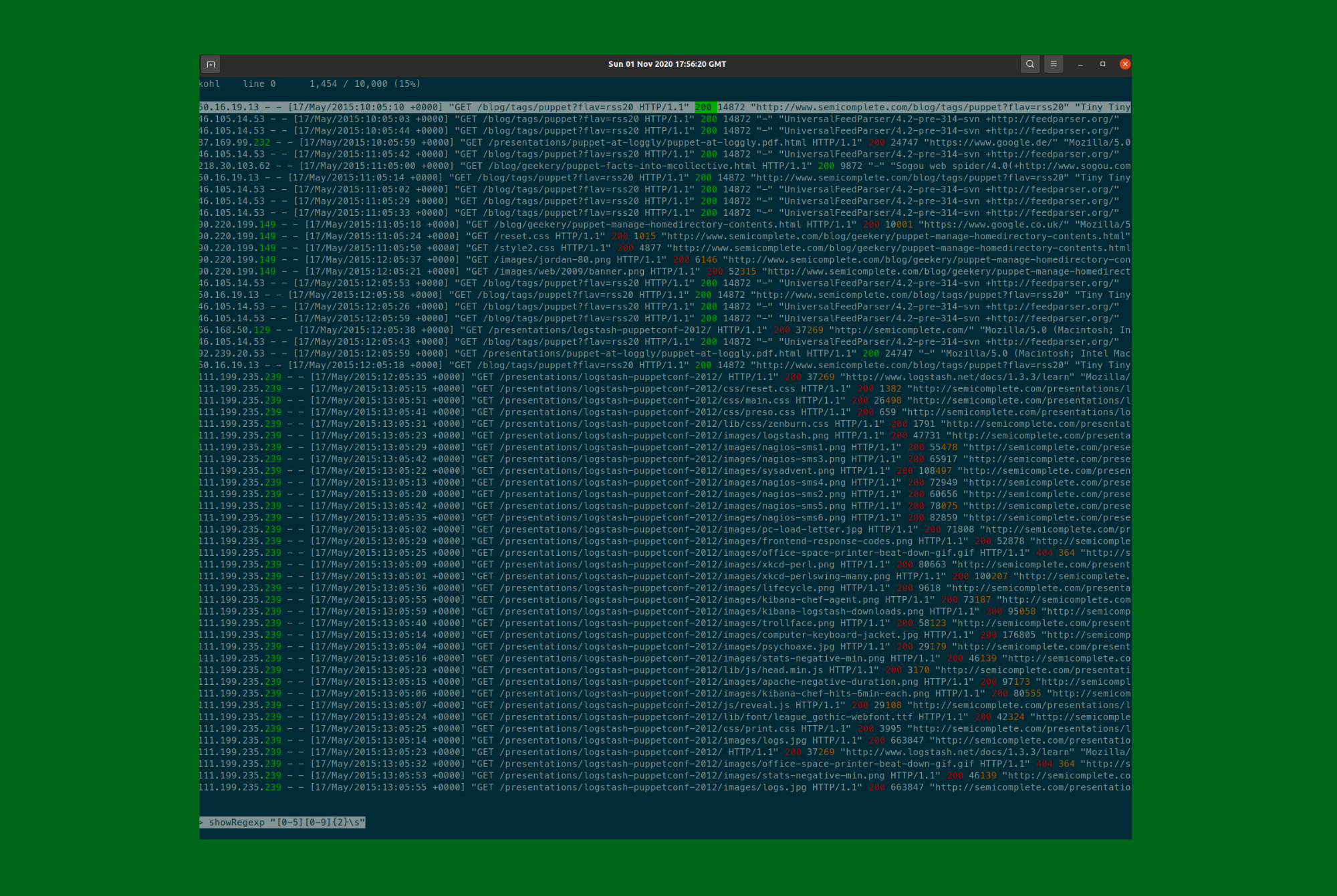Click the js/reveal.js request line
The width and height of the screenshot is (1337, 896).
(665, 705)
